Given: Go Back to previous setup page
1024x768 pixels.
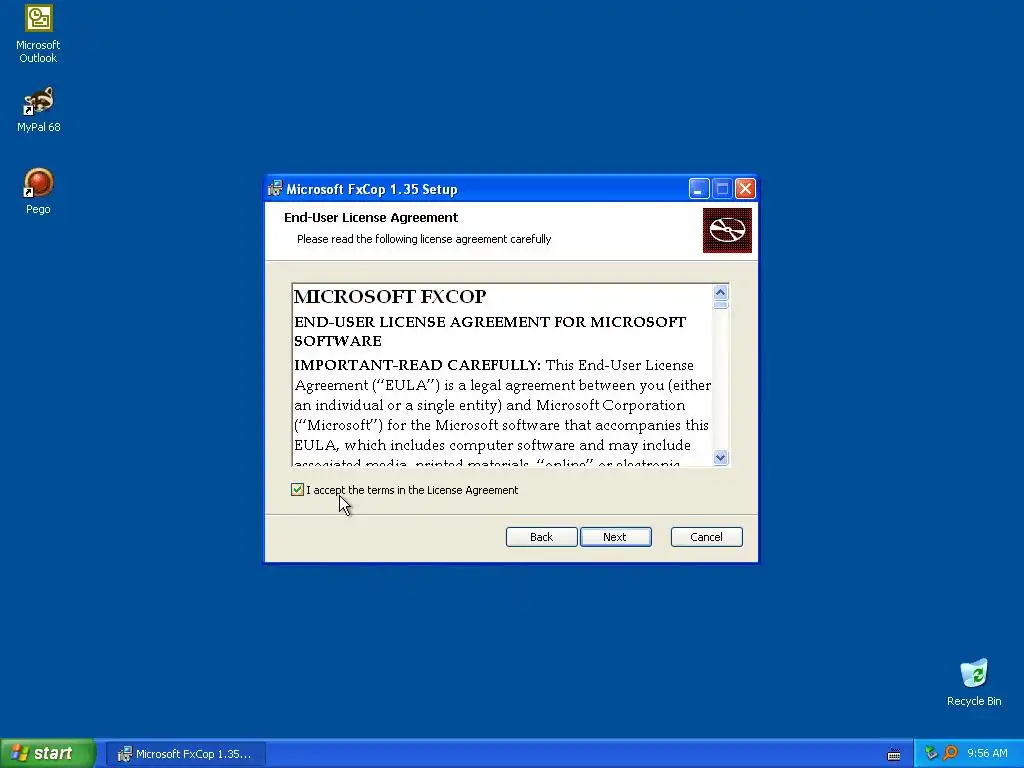Looking at the screenshot, I should 541,537.
